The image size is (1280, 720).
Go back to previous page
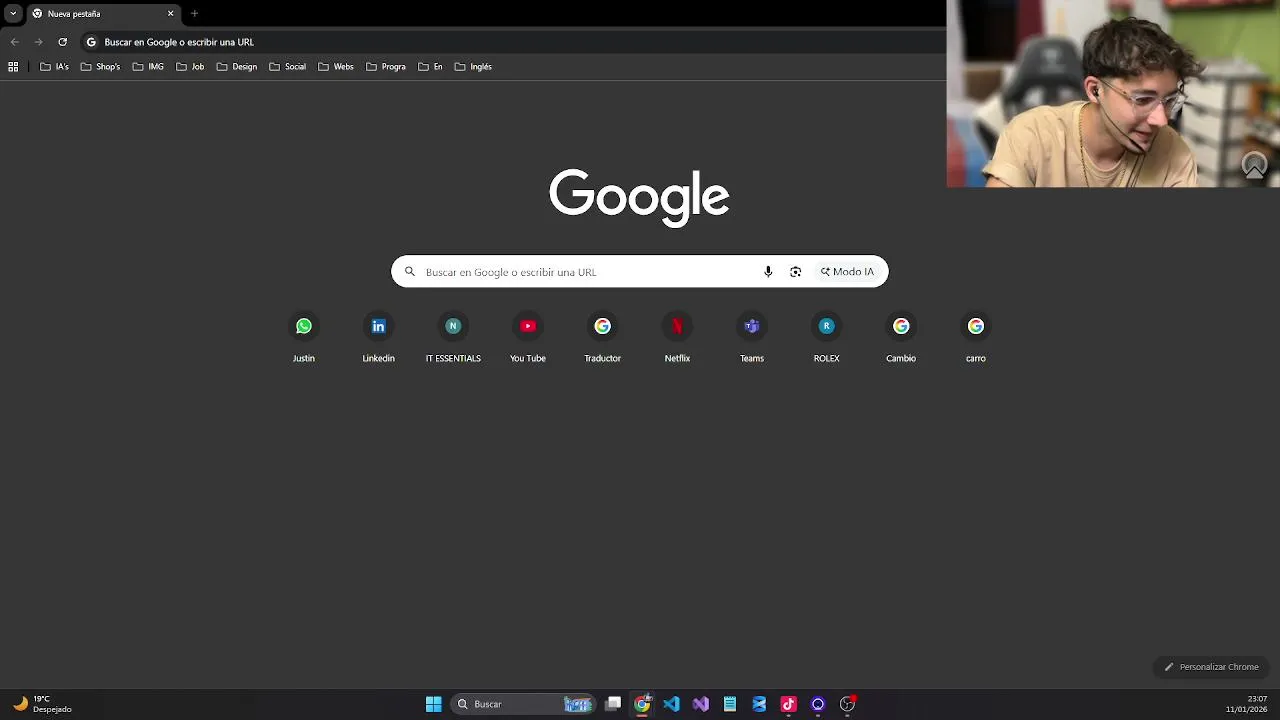pyautogui.click(x=14, y=42)
